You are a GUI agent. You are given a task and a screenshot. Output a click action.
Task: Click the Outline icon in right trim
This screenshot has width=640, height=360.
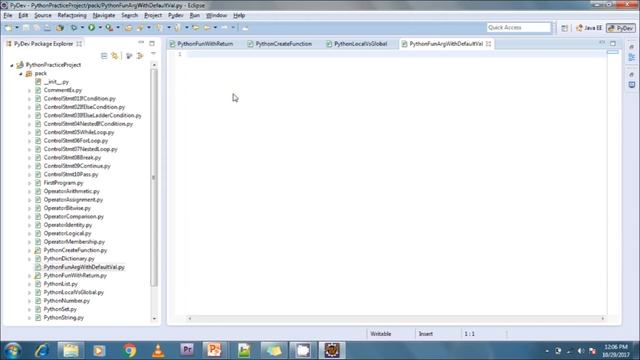(632, 58)
